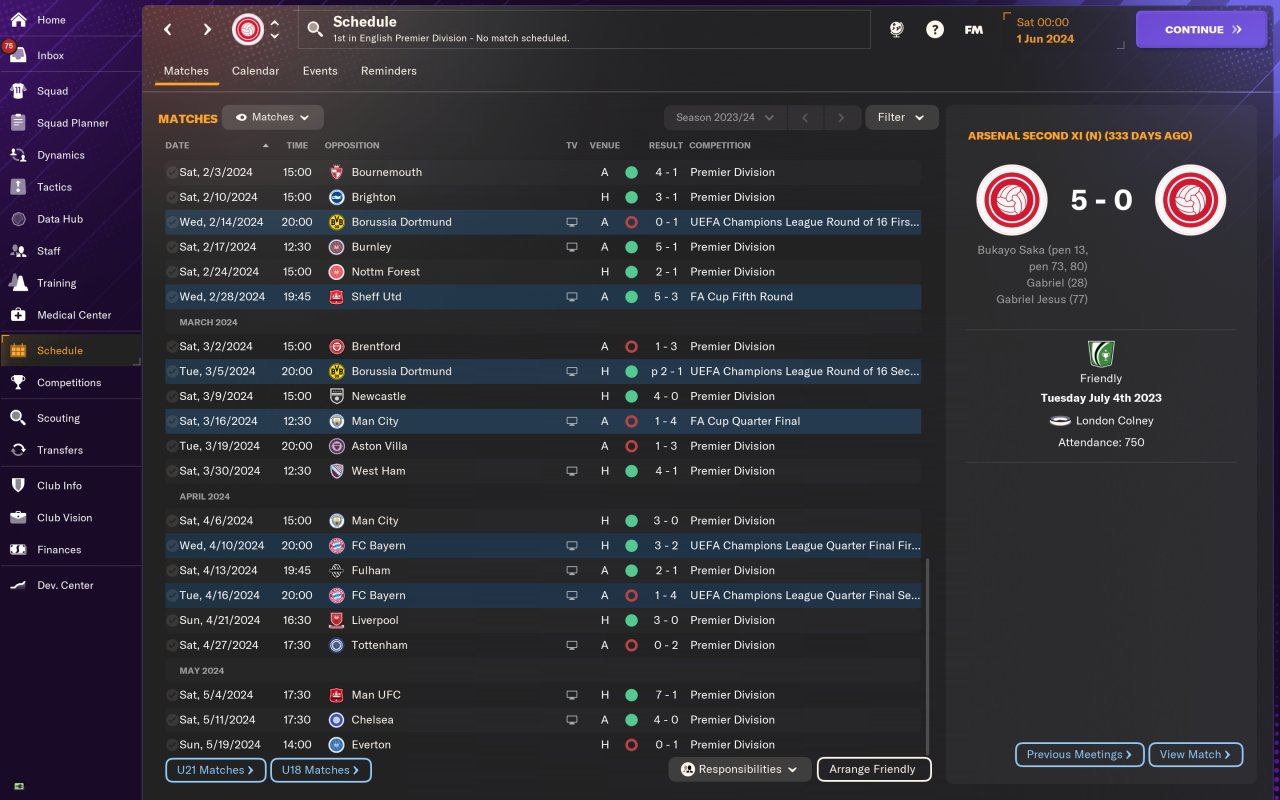Toggle the check circle for Chelsea match
Screen dimensions: 1280x800
click(172, 720)
